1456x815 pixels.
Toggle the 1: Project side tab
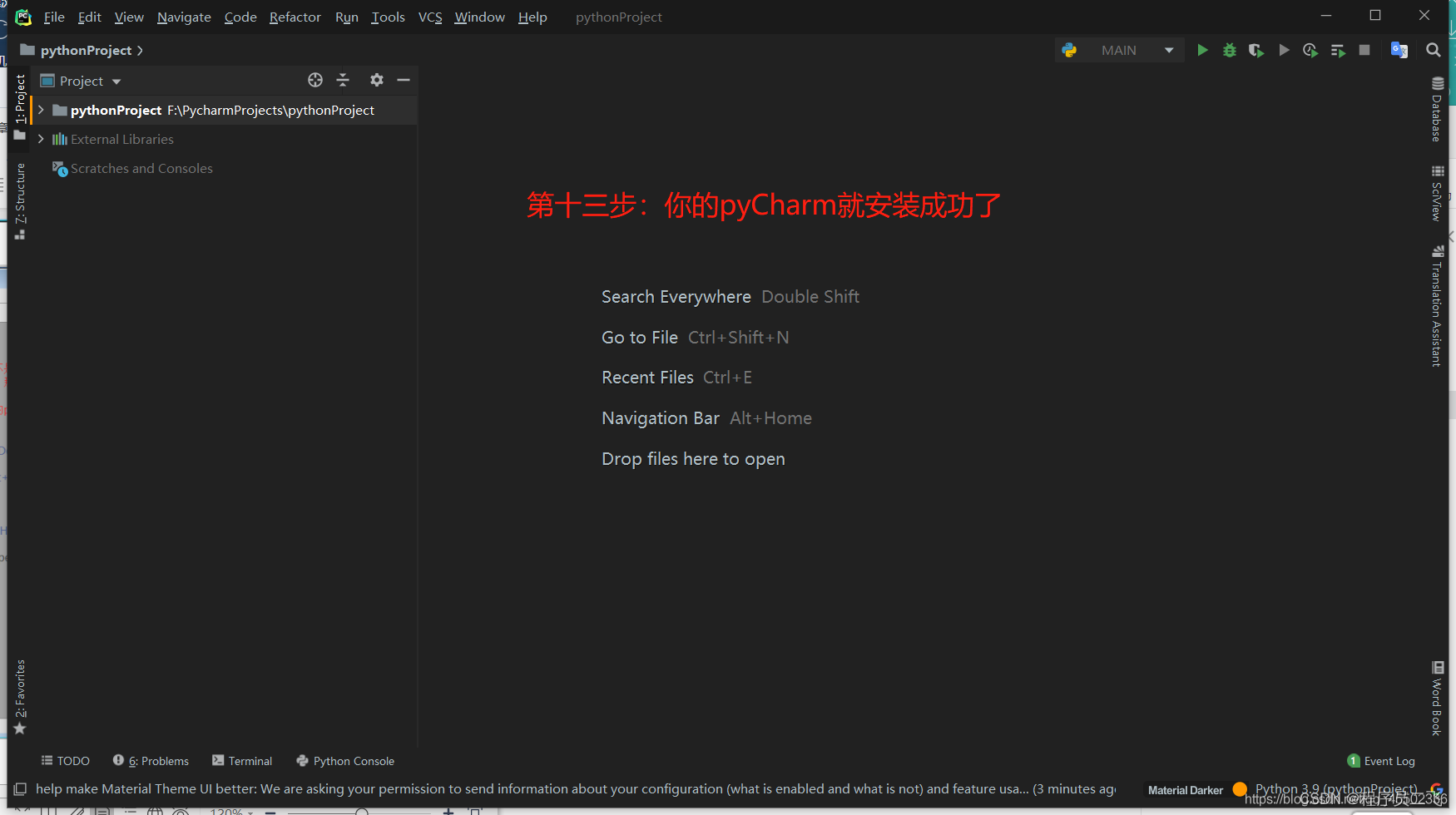[20, 108]
